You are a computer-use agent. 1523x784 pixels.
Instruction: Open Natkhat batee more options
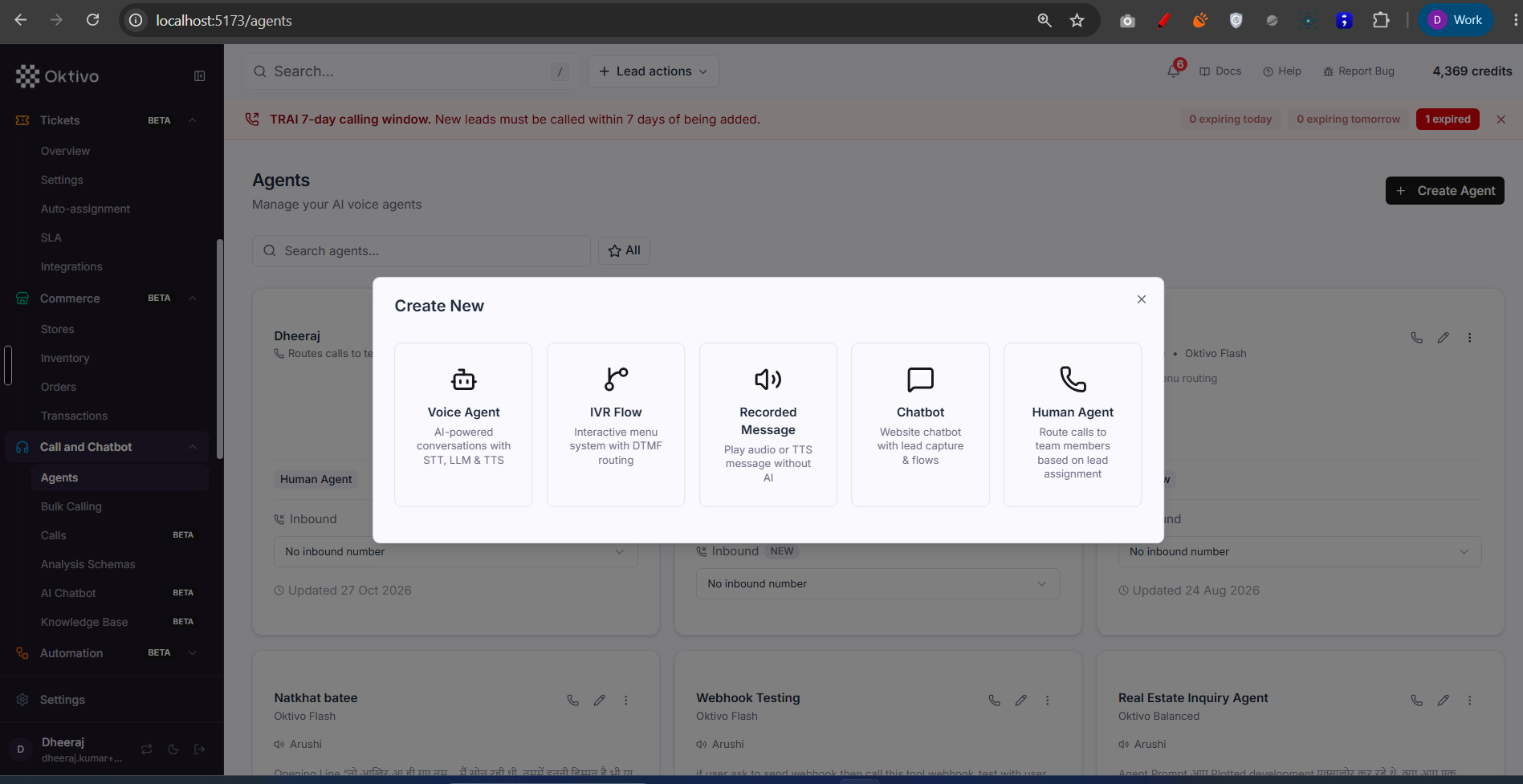tap(626, 700)
